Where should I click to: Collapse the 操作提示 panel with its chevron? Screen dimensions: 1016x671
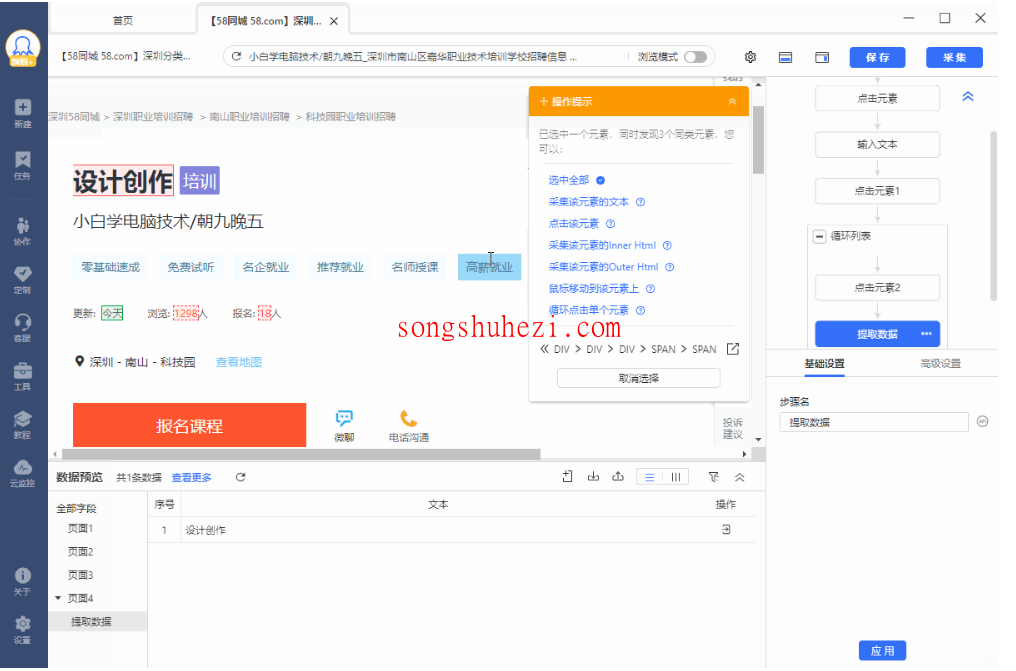click(732, 102)
